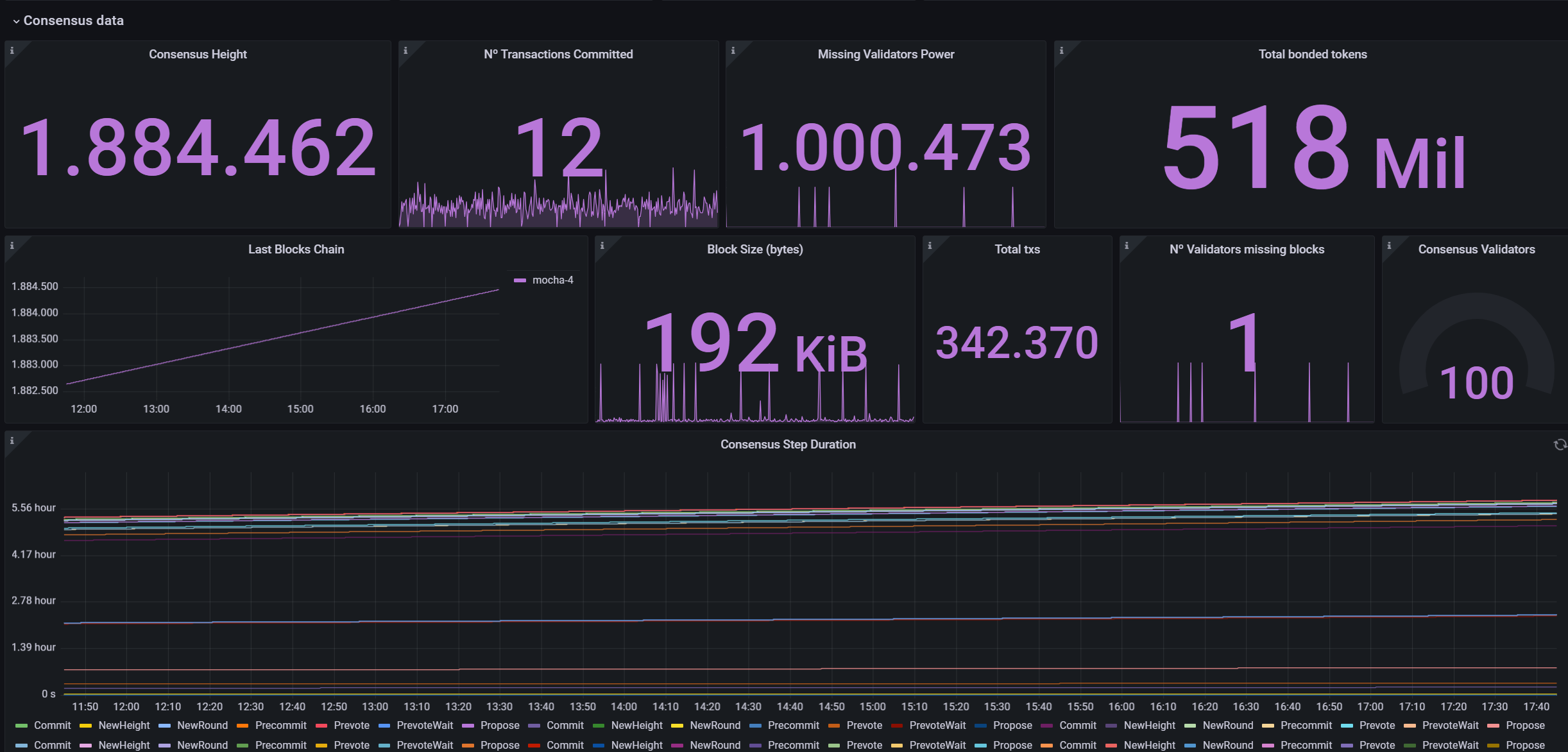Open the Total txs panel title menu
Image resolution: width=1568 pixels, height=752 pixels.
click(x=1017, y=249)
